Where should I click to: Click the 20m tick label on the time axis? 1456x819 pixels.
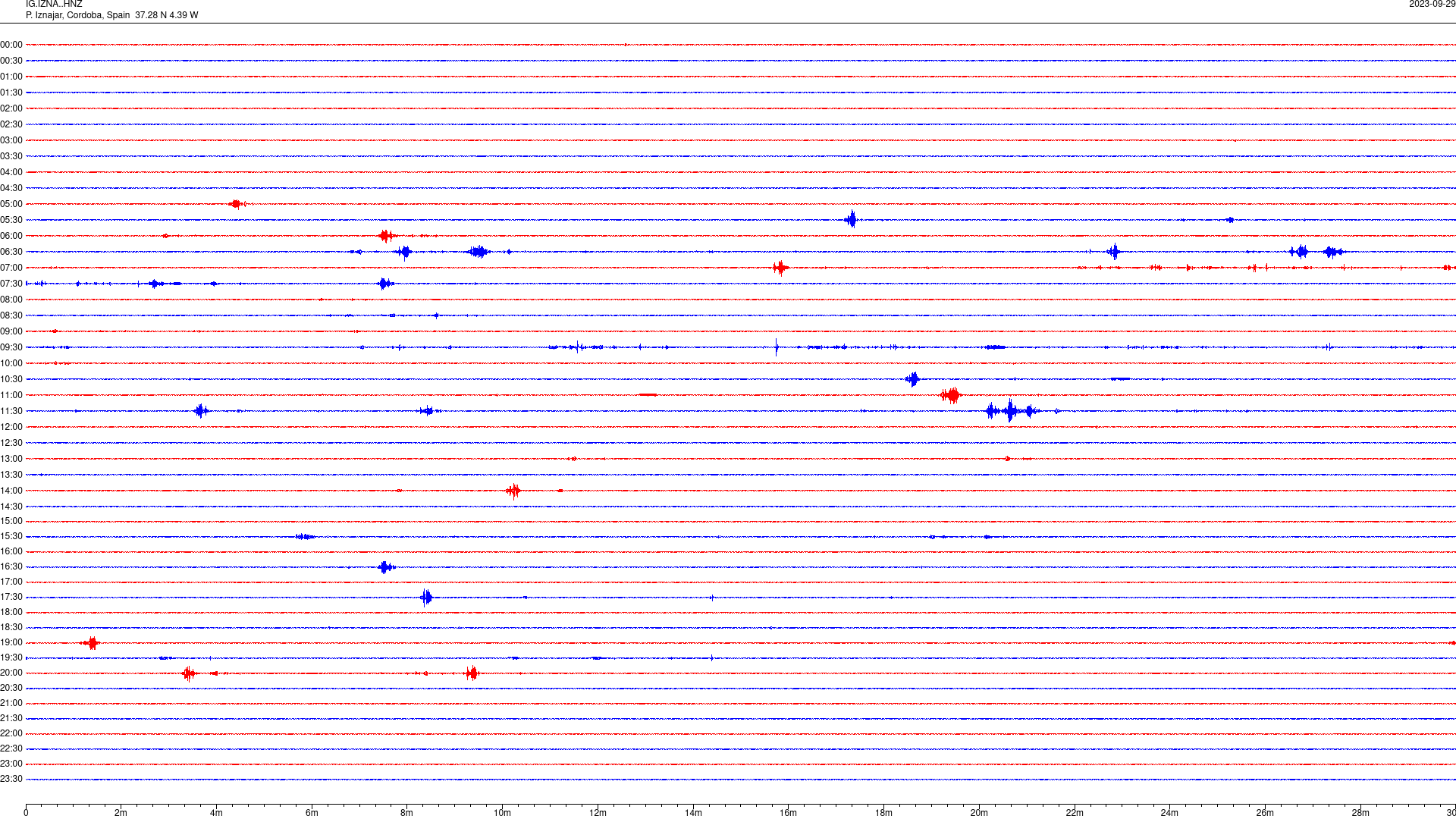click(979, 813)
